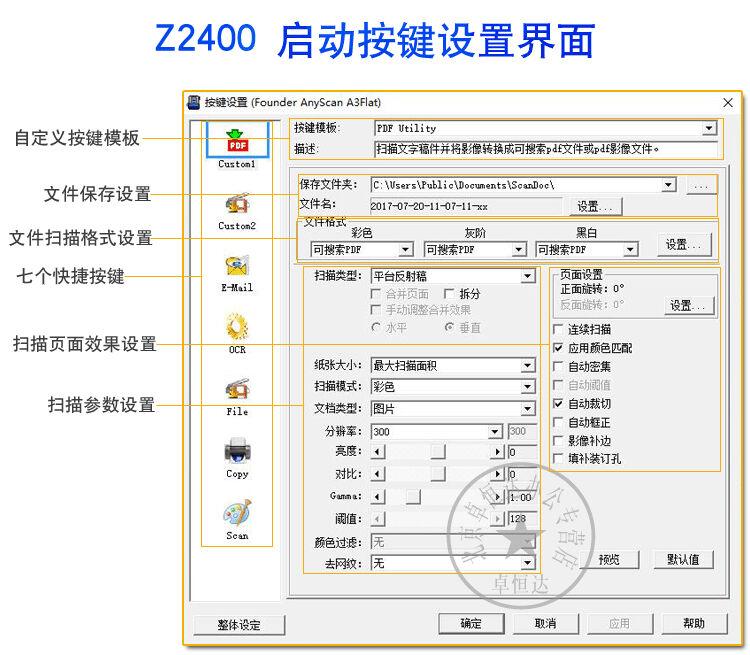Enable 自动密集 checkbox
The width and height of the screenshot is (750, 655).
pos(558,366)
